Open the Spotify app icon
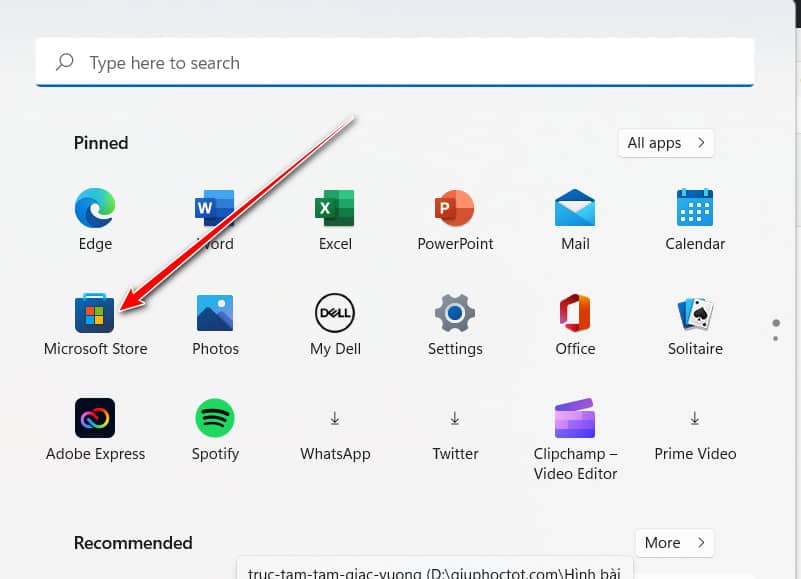Viewport: 801px width, 579px height. pyautogui.click(x=215, y=418)
